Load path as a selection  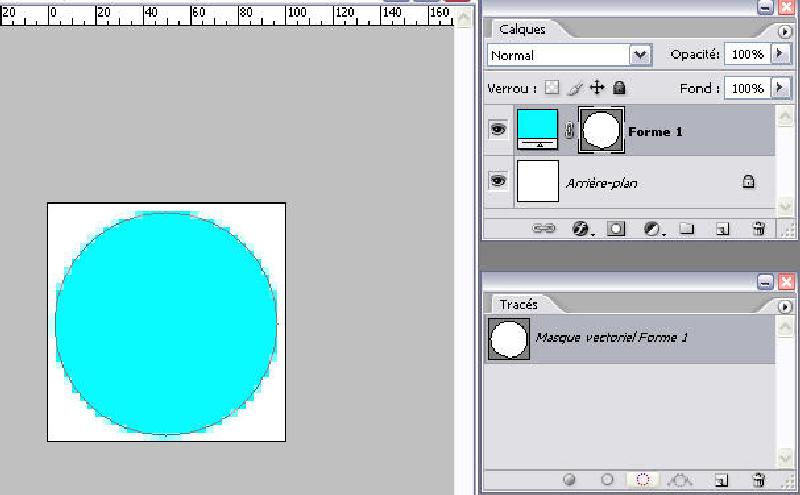tap(643, 479)
